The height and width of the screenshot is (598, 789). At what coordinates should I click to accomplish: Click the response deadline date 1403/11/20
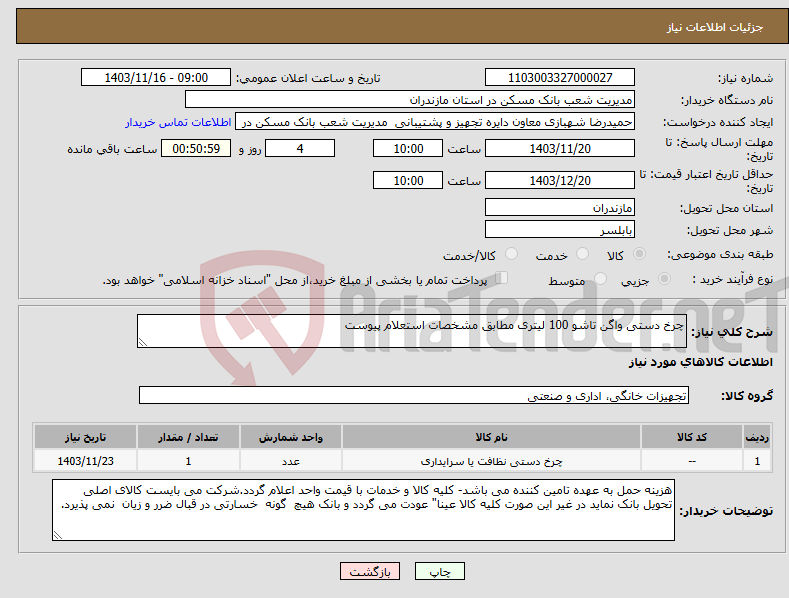[560, 148]
